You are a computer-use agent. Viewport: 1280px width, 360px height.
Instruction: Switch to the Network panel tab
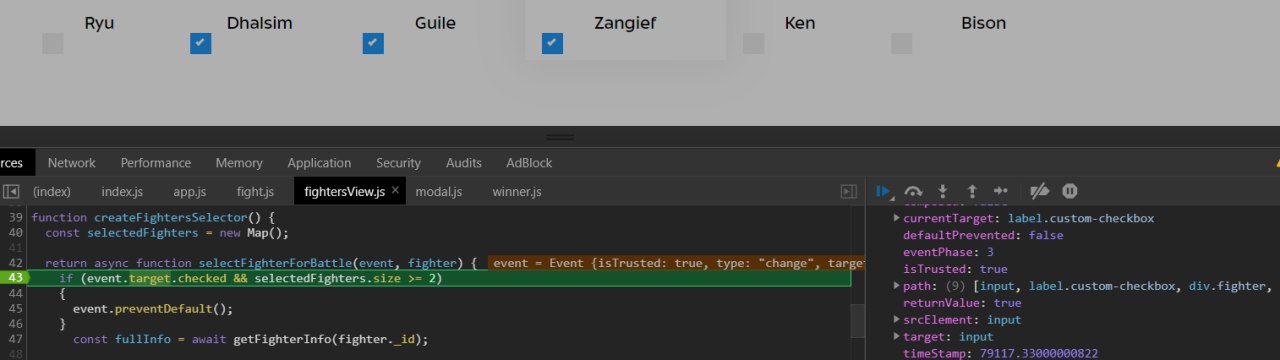72,163
